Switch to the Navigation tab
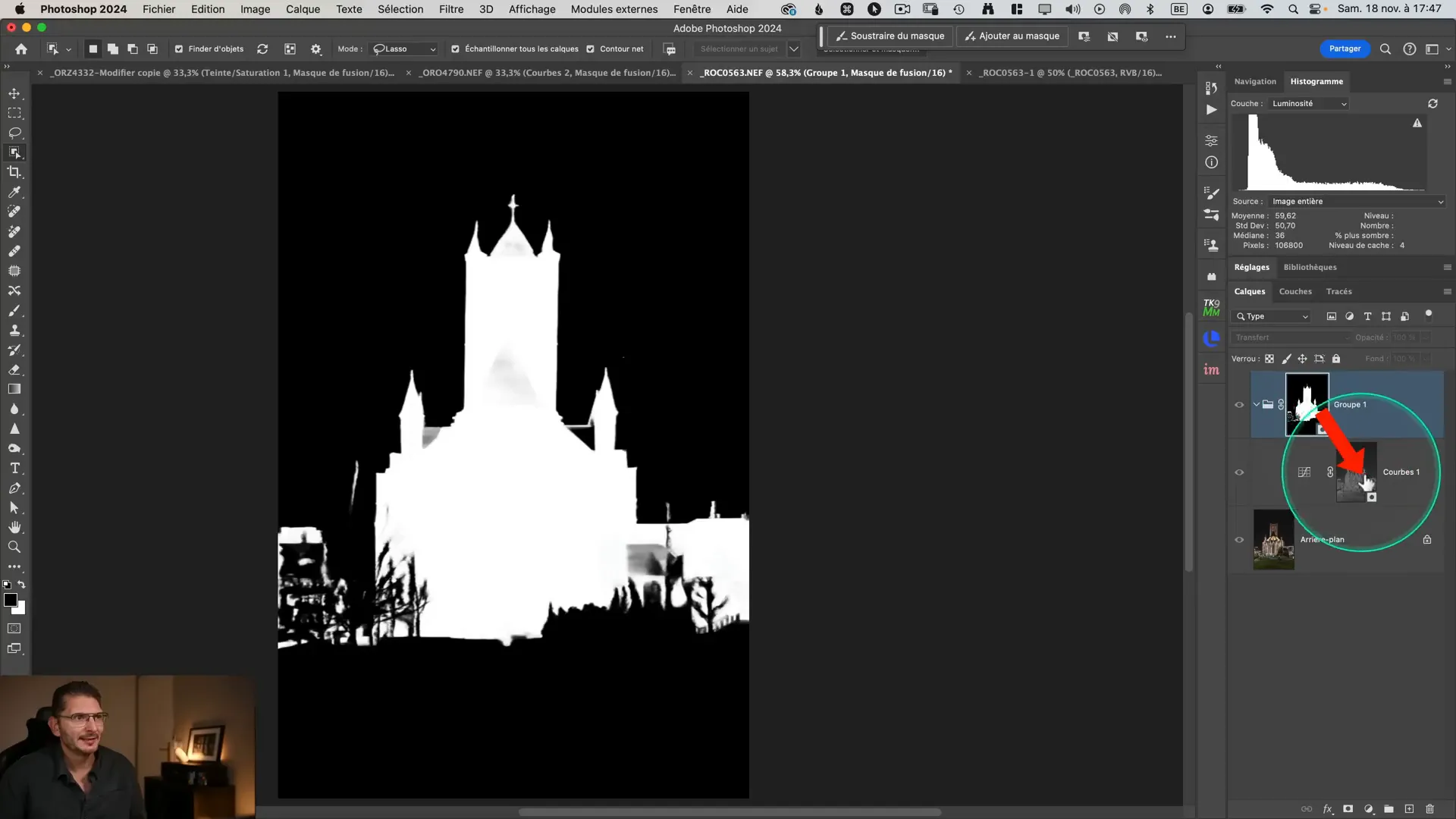Image resolution: width=1456 pixels, height=819 pixels. (1255, 81)
